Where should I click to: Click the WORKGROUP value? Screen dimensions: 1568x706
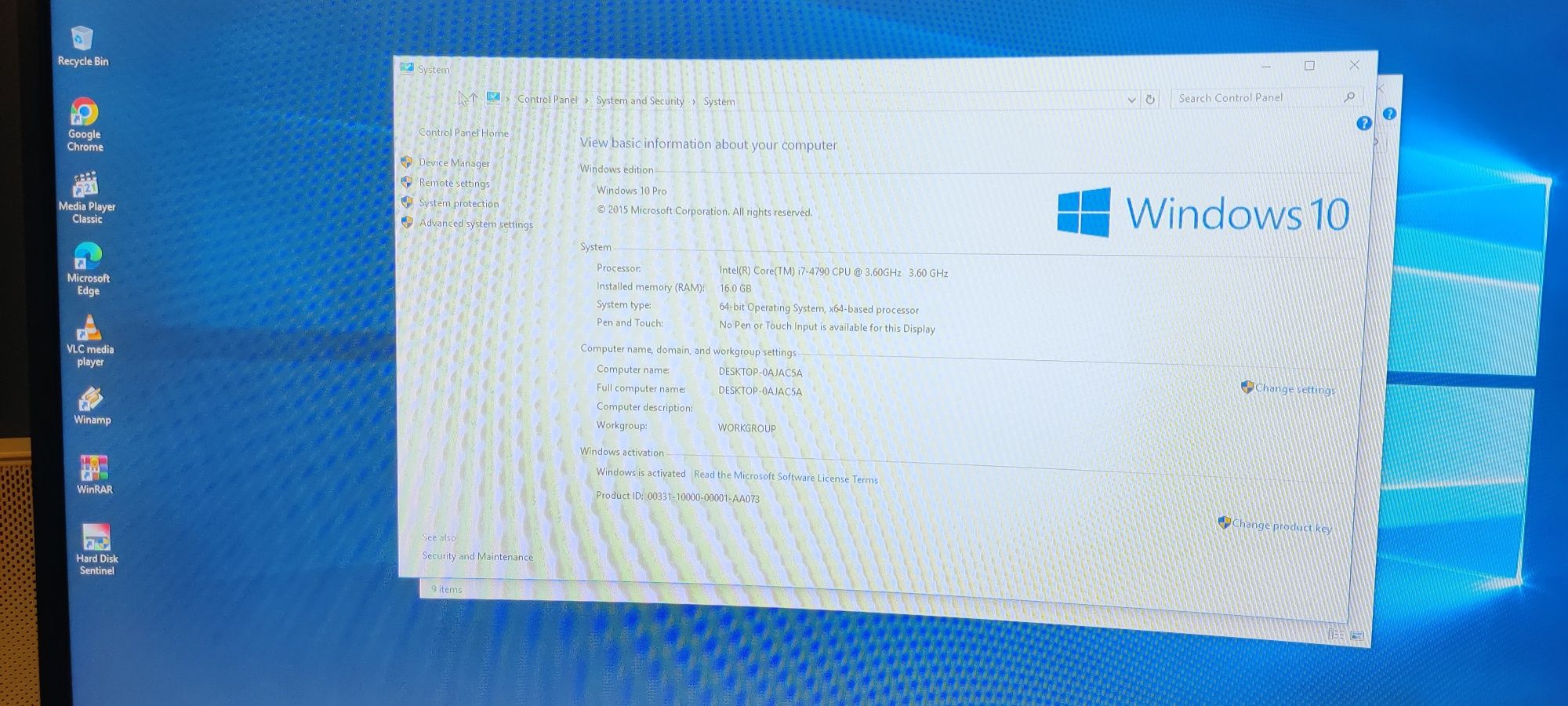(x=746, y=428)
